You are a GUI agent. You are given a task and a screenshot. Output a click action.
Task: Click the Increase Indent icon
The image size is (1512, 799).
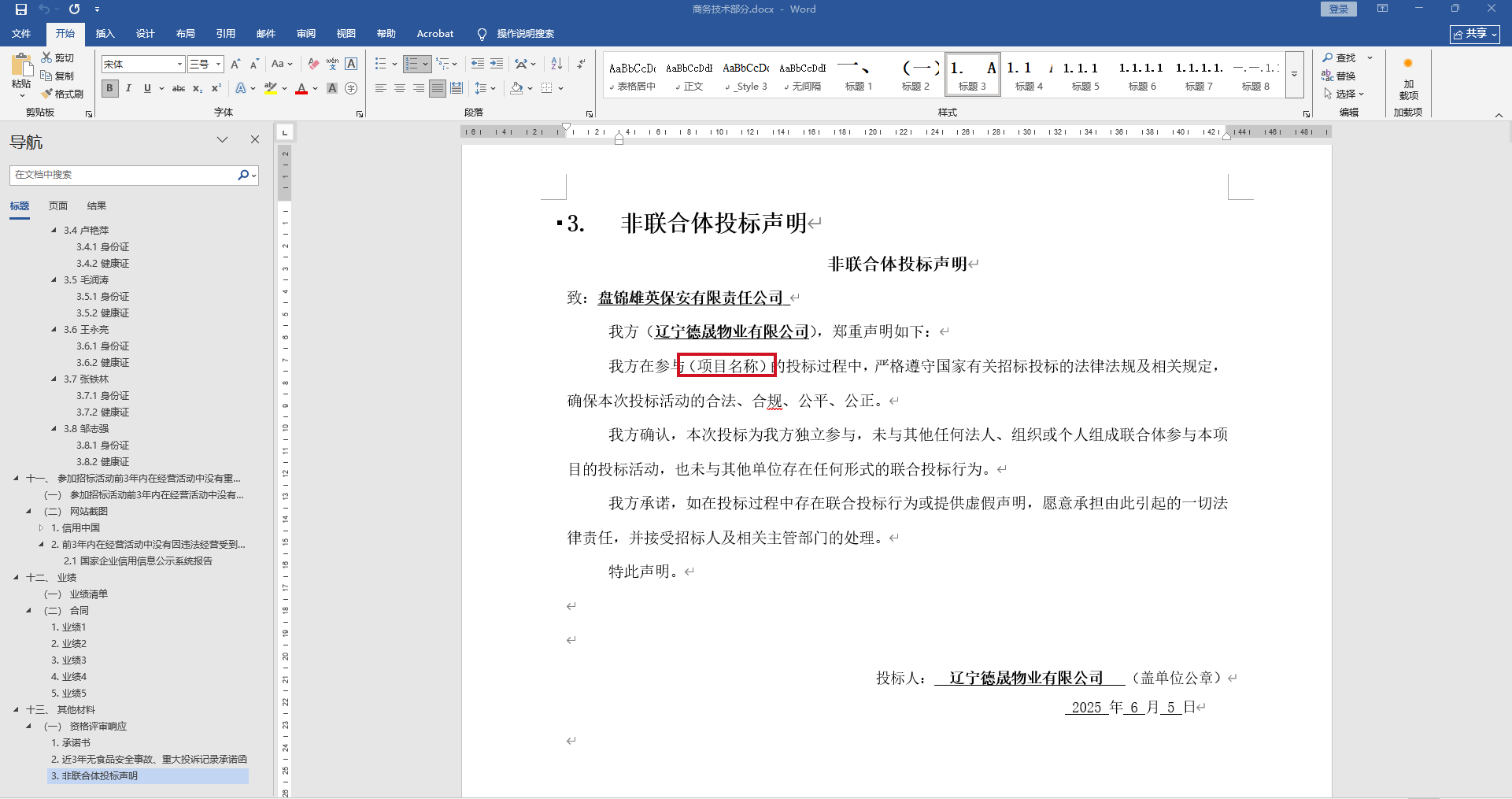coord(497,64)
